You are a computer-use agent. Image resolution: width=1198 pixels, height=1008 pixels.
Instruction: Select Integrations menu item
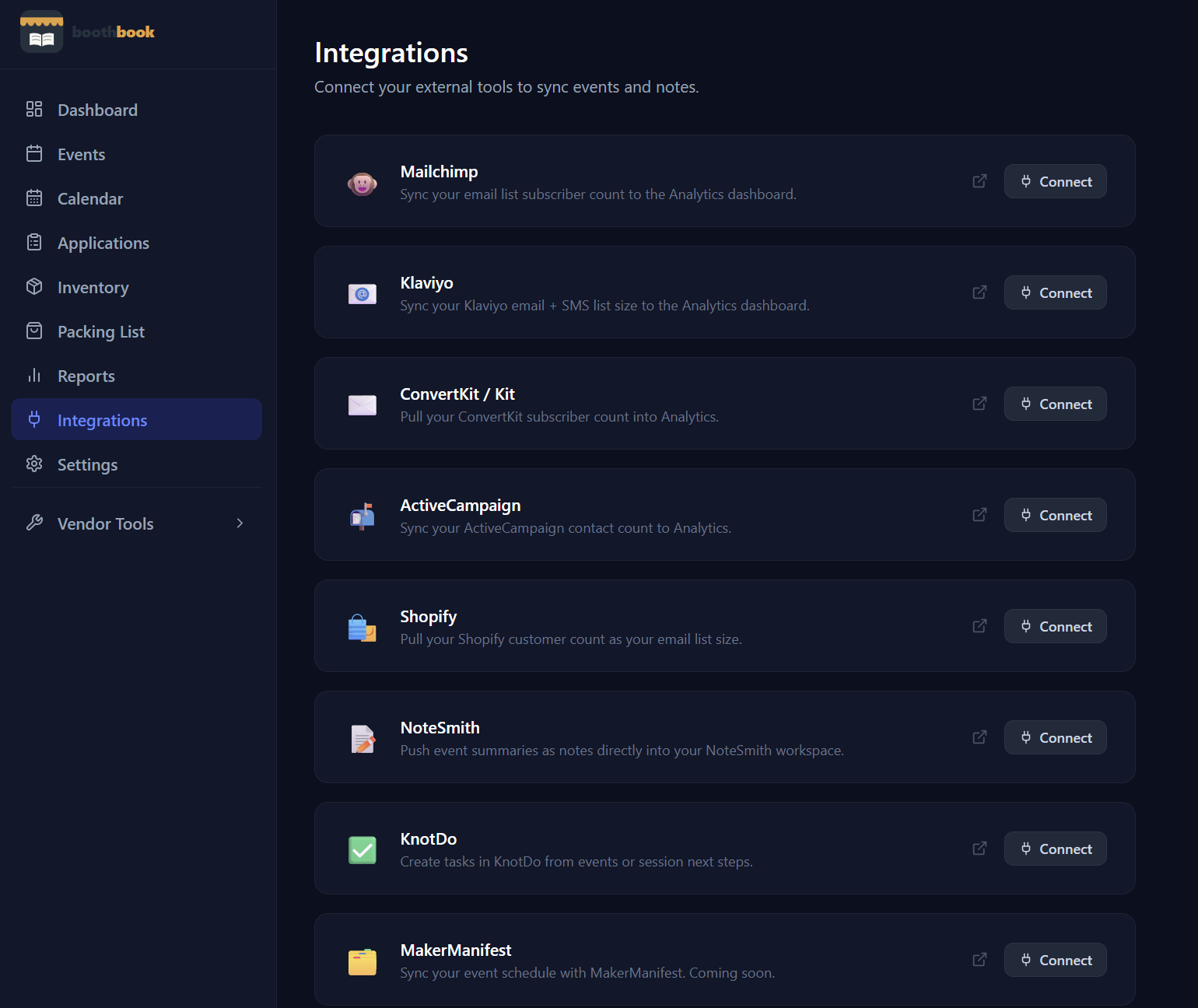136,419
